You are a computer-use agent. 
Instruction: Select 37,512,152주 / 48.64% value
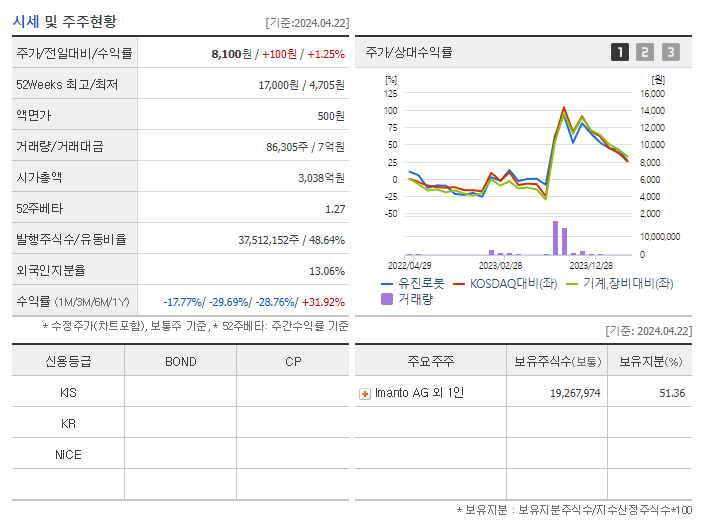point(291,240)
